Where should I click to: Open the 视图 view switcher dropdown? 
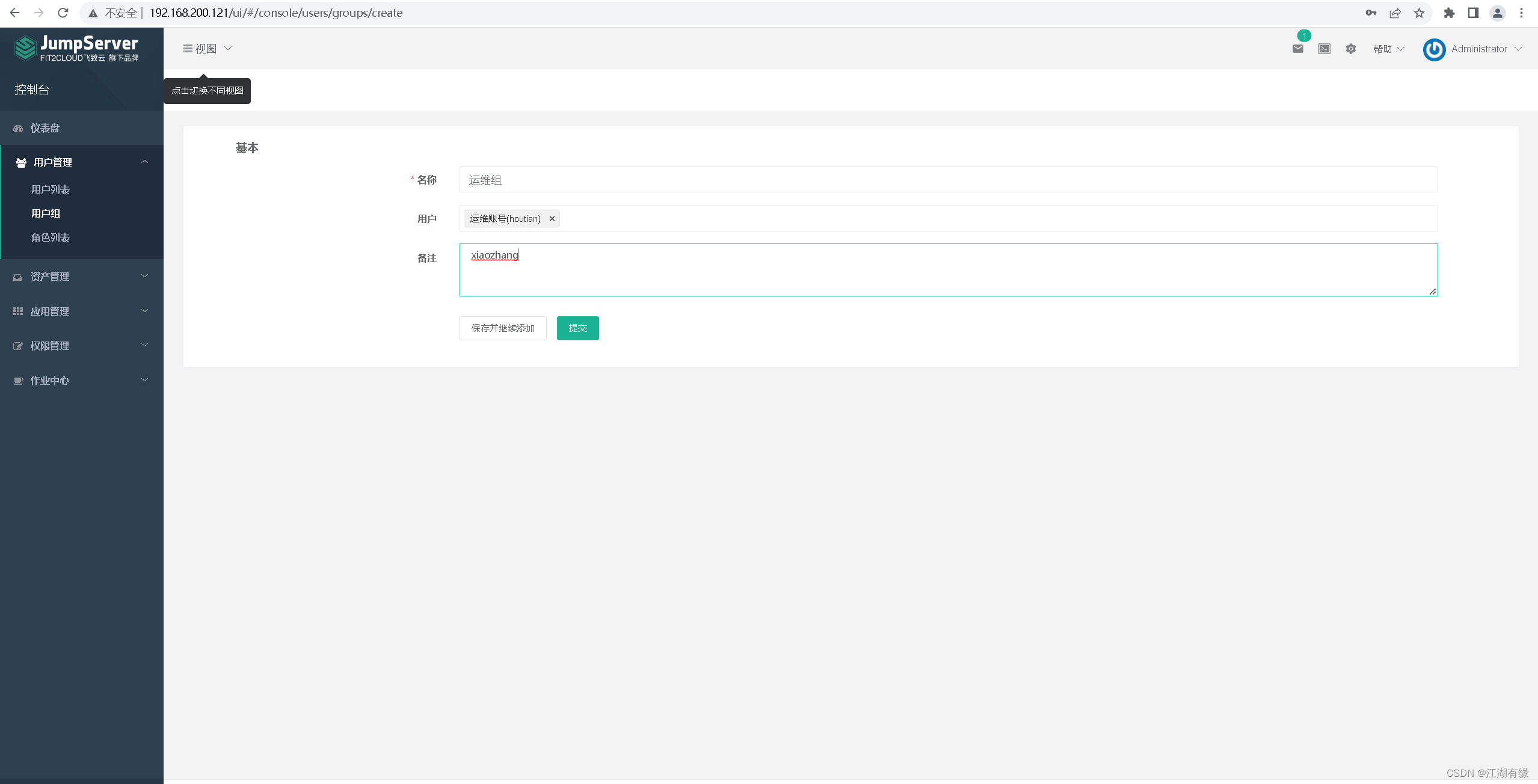click(x=207, y=49)
